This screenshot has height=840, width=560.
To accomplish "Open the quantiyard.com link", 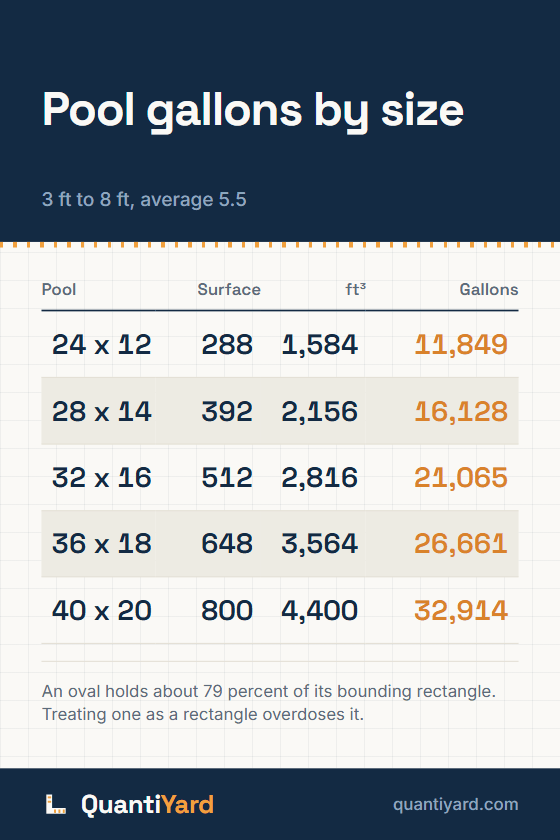I will [456, 805].
